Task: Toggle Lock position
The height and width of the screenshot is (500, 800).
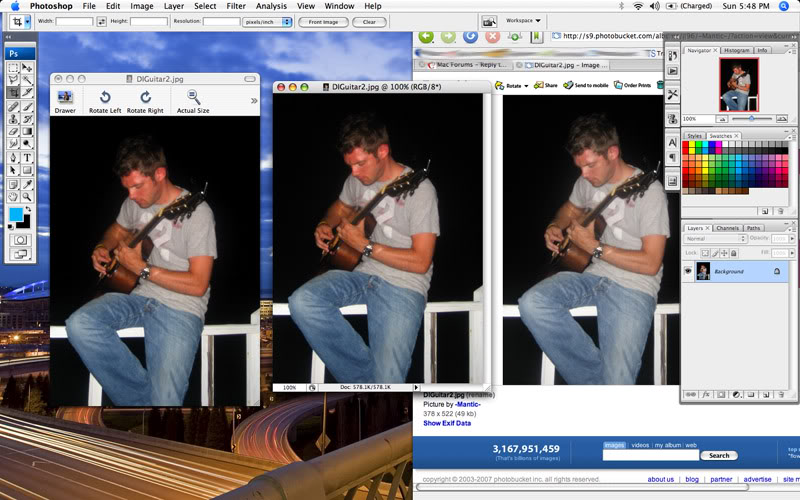Action: coord(724,253)
